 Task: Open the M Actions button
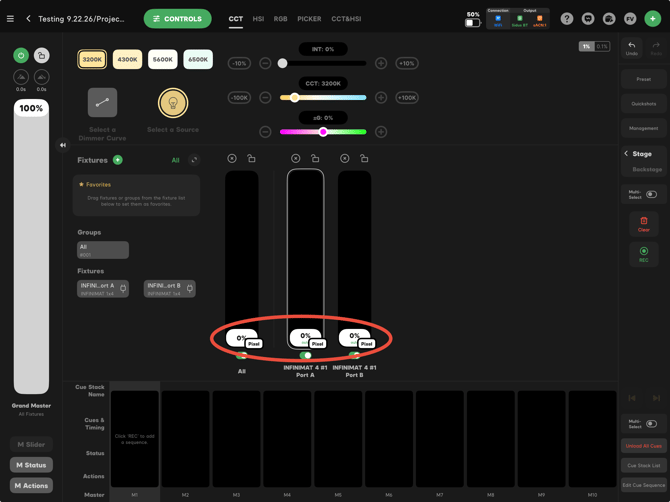pos(31,486)
